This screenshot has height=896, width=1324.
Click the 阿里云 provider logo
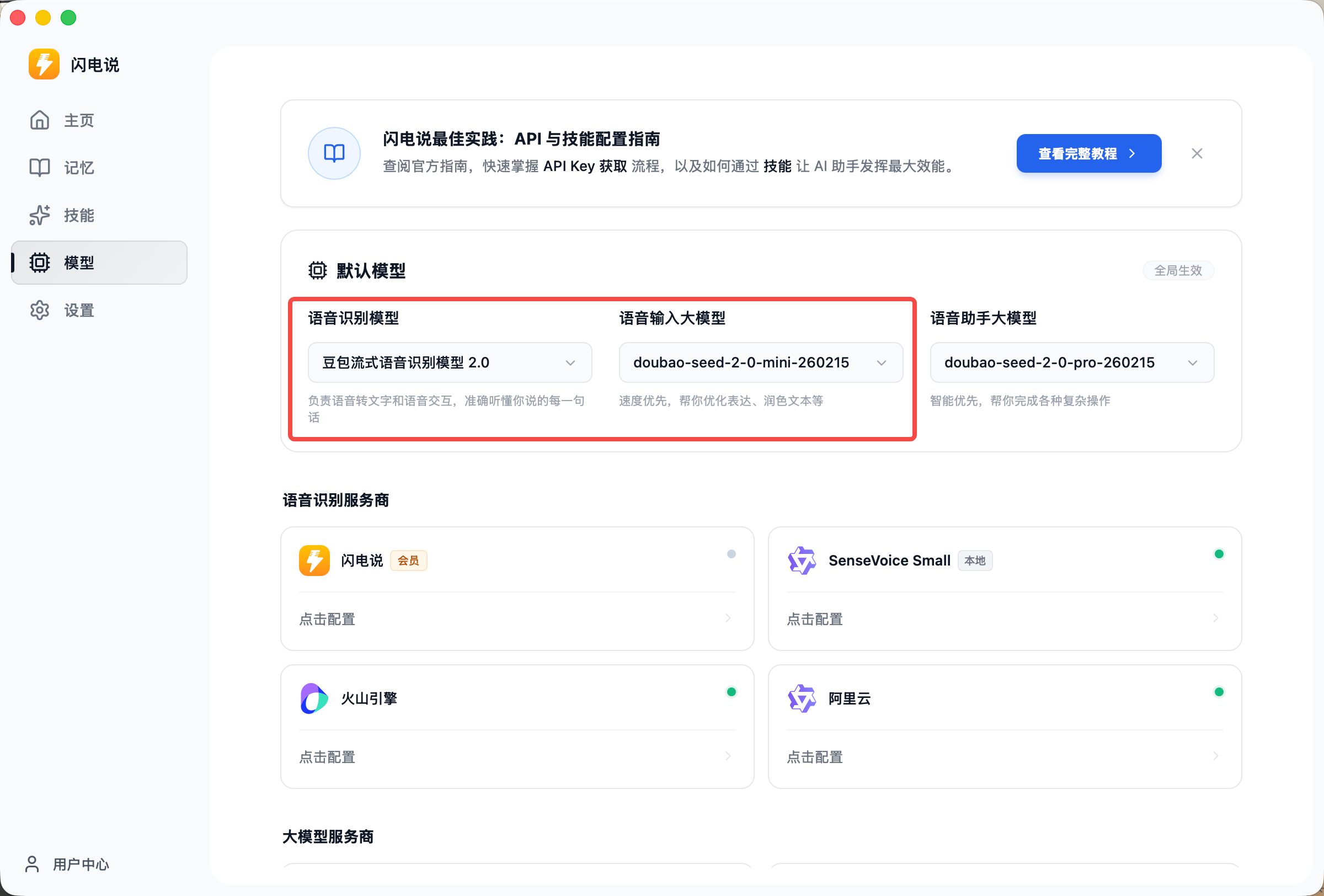pyautogui.click(x=802, y=698)
